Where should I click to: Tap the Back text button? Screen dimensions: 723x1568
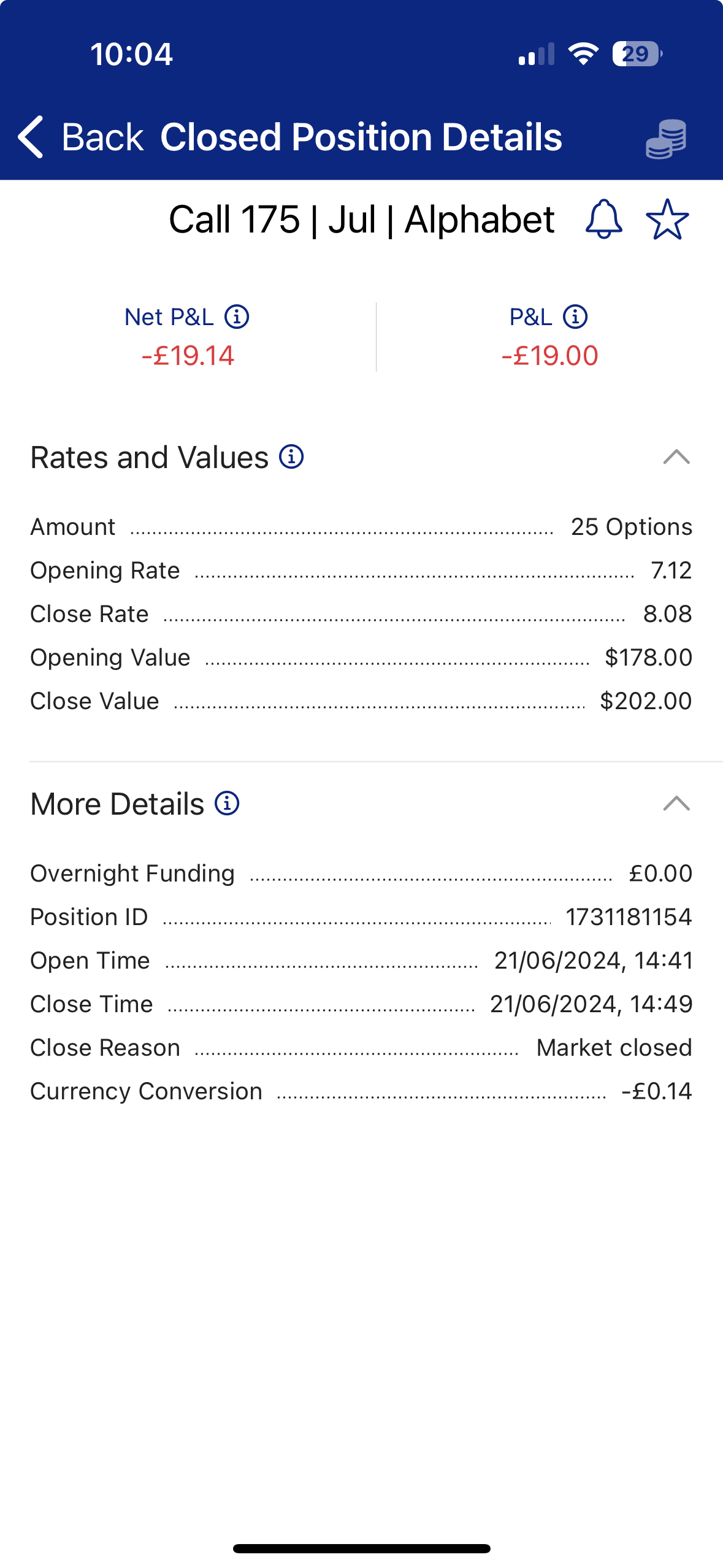coord(102,137)
